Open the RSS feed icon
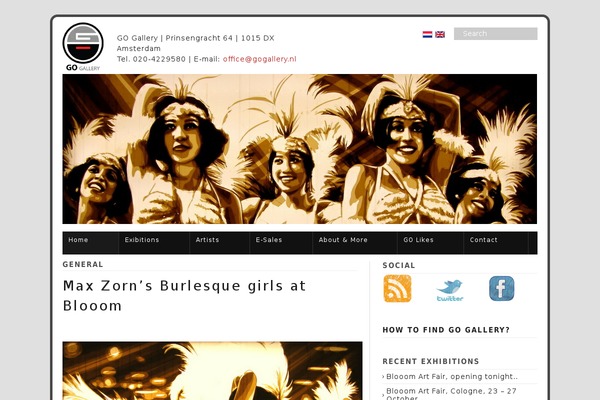600x400 pixels. (x=397, y=289)
